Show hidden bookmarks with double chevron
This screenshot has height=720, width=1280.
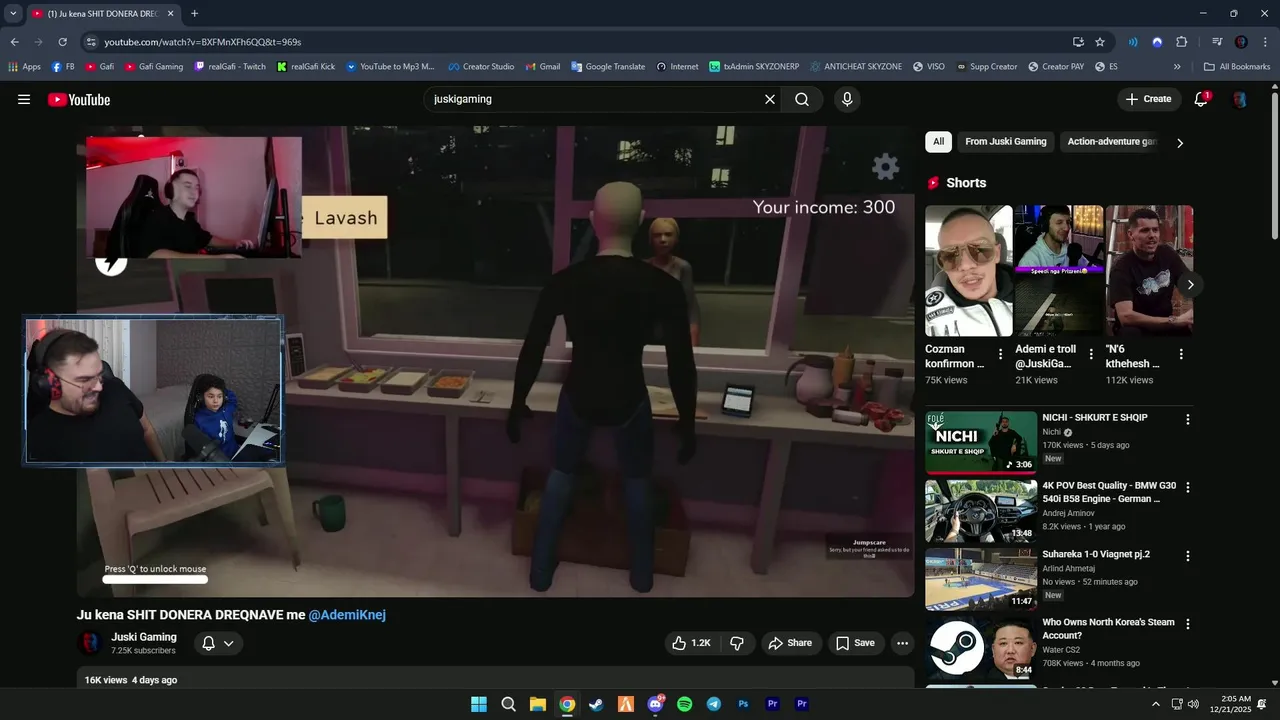(x=1177, y=67)
